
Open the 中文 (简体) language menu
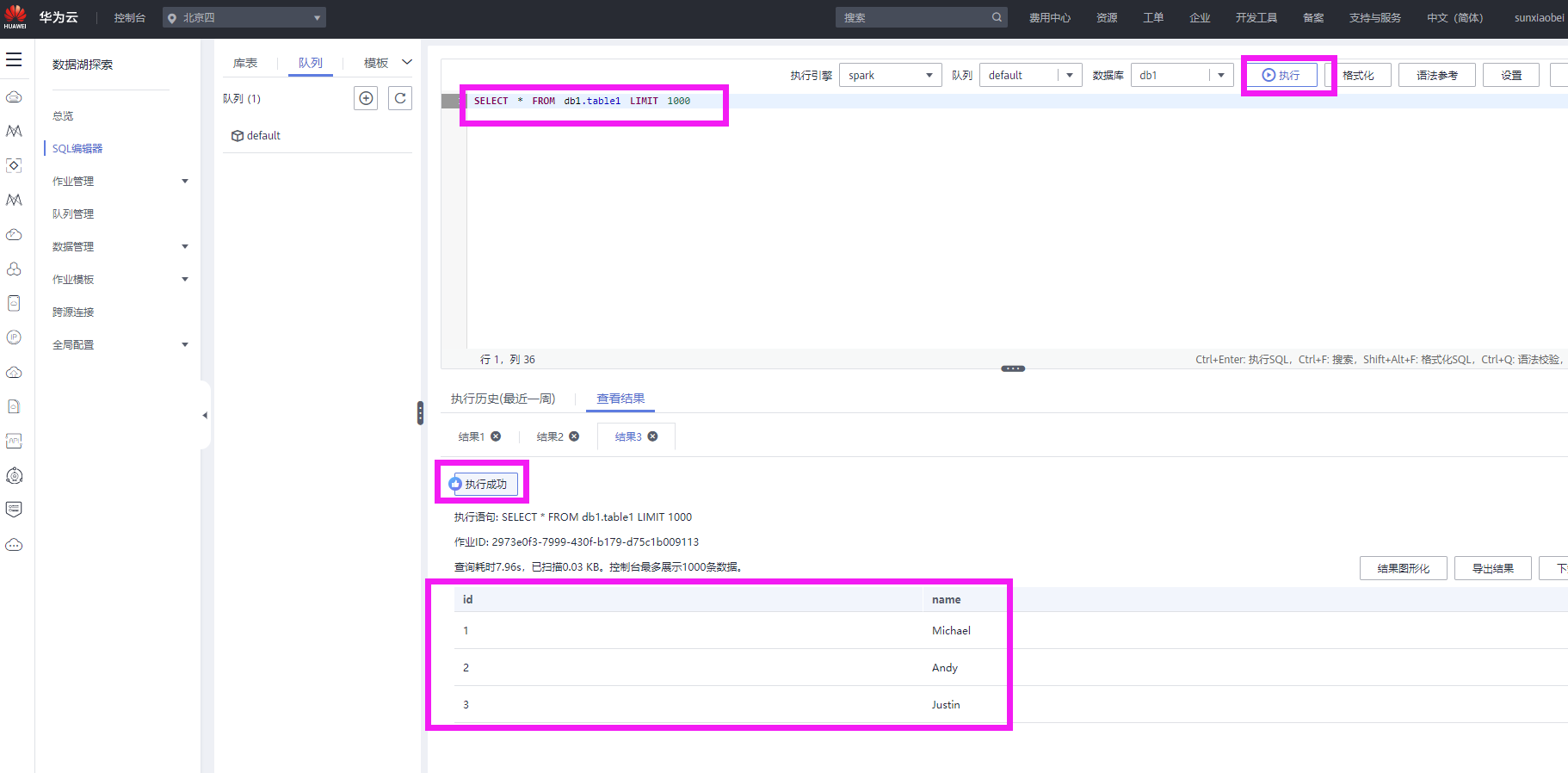tap(1454, 17)
